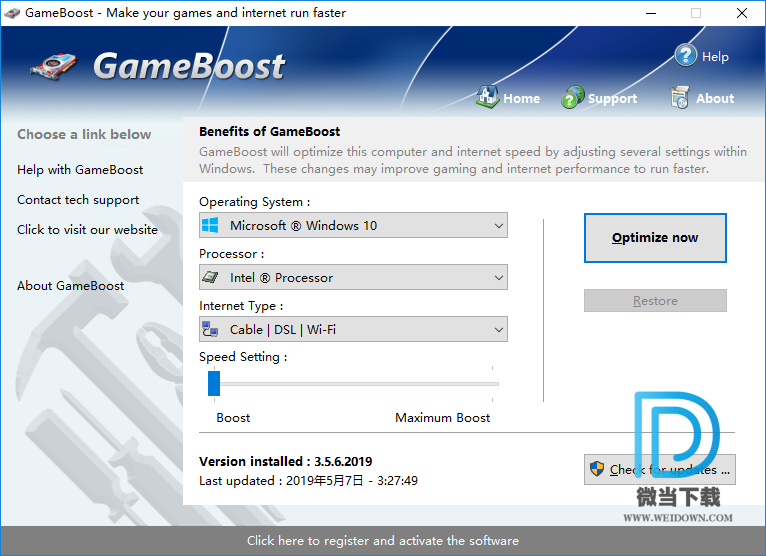Click the 'Speed Setting :' label
Viewport: 766px width, 556px height.
click(x=243, y=357)
